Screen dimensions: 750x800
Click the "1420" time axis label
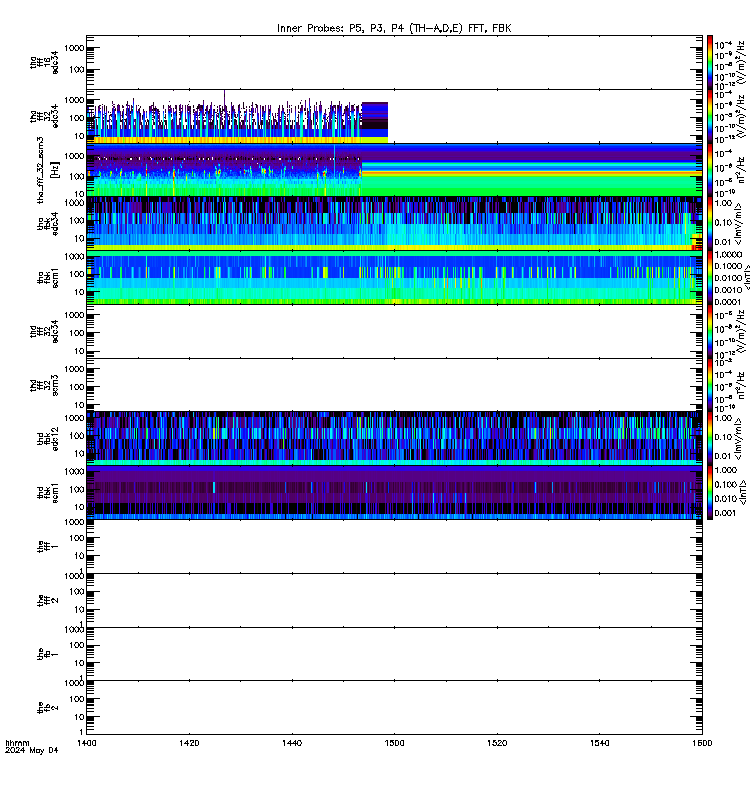tap(189, 743)
